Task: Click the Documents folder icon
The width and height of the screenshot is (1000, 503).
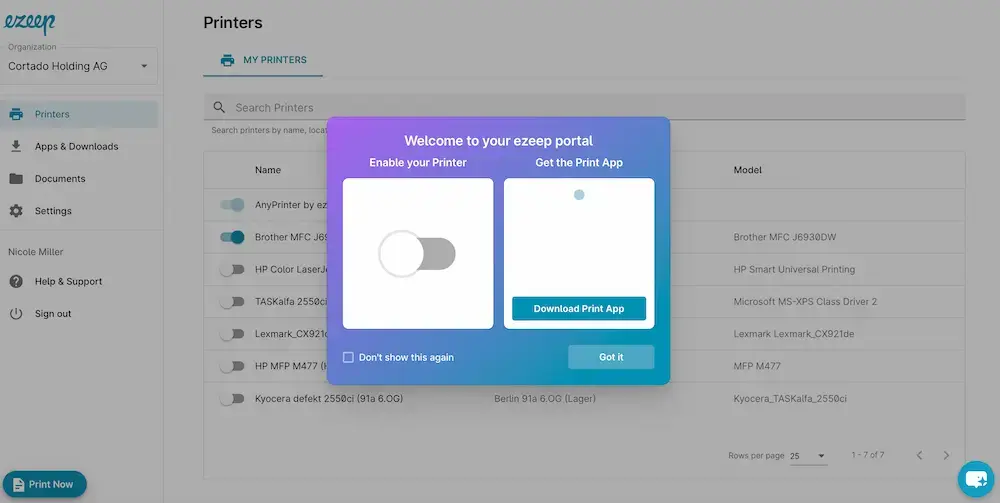Action: pos(16,179)
